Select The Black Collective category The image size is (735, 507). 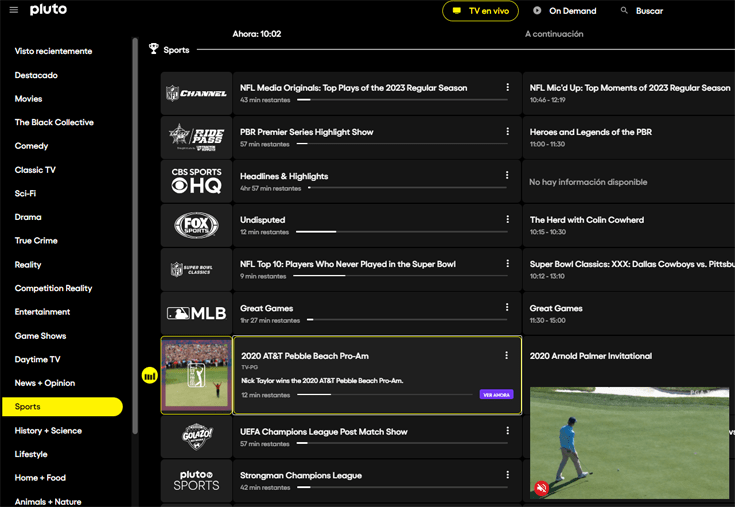pos(54,122)
